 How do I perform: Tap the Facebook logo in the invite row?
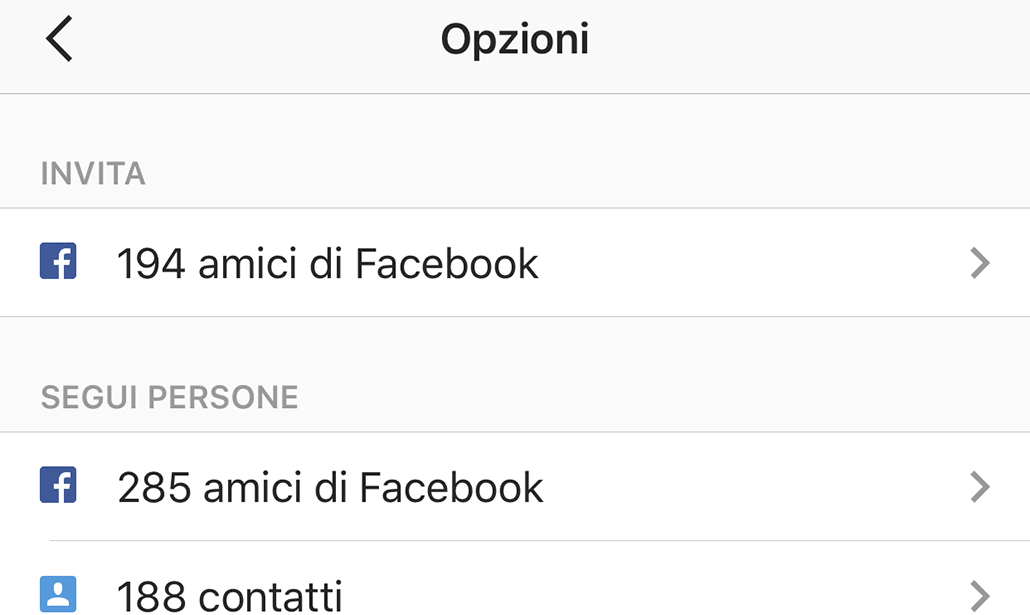pyautogui.click(x=58, y=263)
